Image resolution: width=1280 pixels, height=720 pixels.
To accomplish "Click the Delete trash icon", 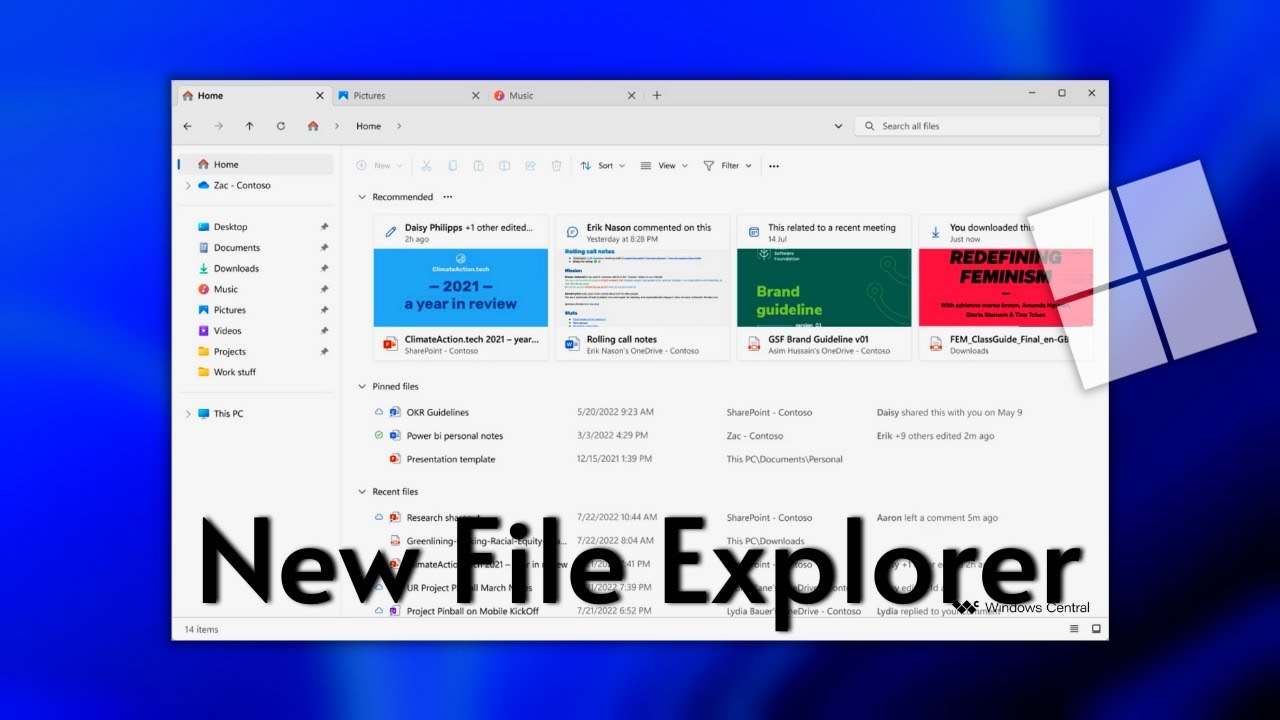I will coord(557,166).
